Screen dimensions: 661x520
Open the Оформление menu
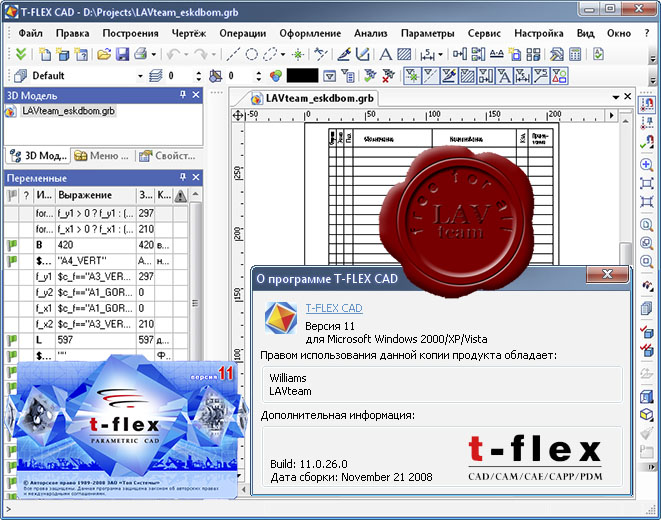[310, 33]
